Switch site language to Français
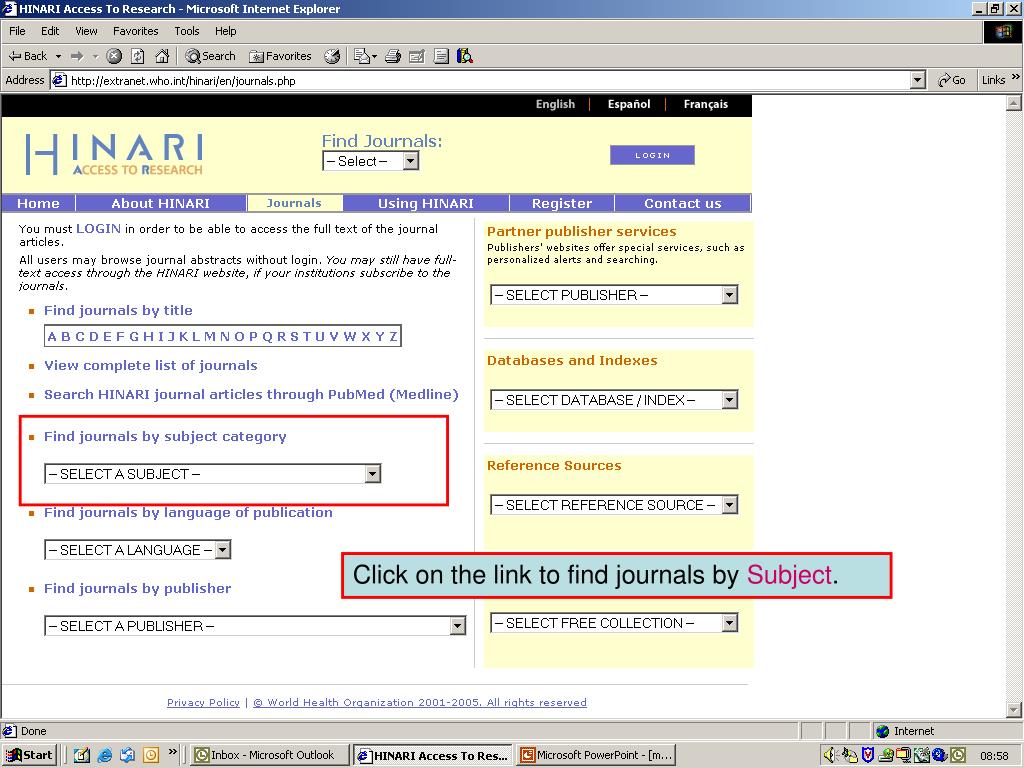Viewport: 1024px width, 768px height. point(705,104)
